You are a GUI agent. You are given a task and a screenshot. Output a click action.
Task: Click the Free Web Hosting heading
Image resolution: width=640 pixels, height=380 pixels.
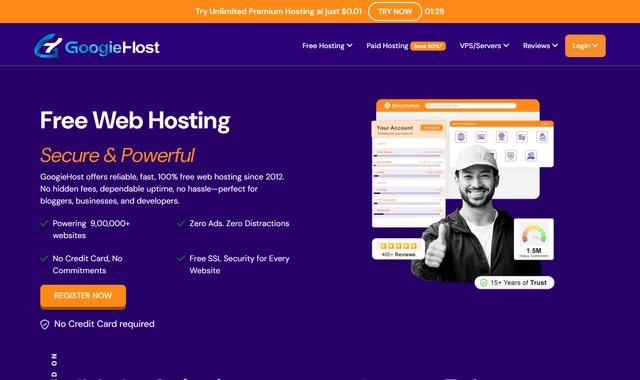135,121
